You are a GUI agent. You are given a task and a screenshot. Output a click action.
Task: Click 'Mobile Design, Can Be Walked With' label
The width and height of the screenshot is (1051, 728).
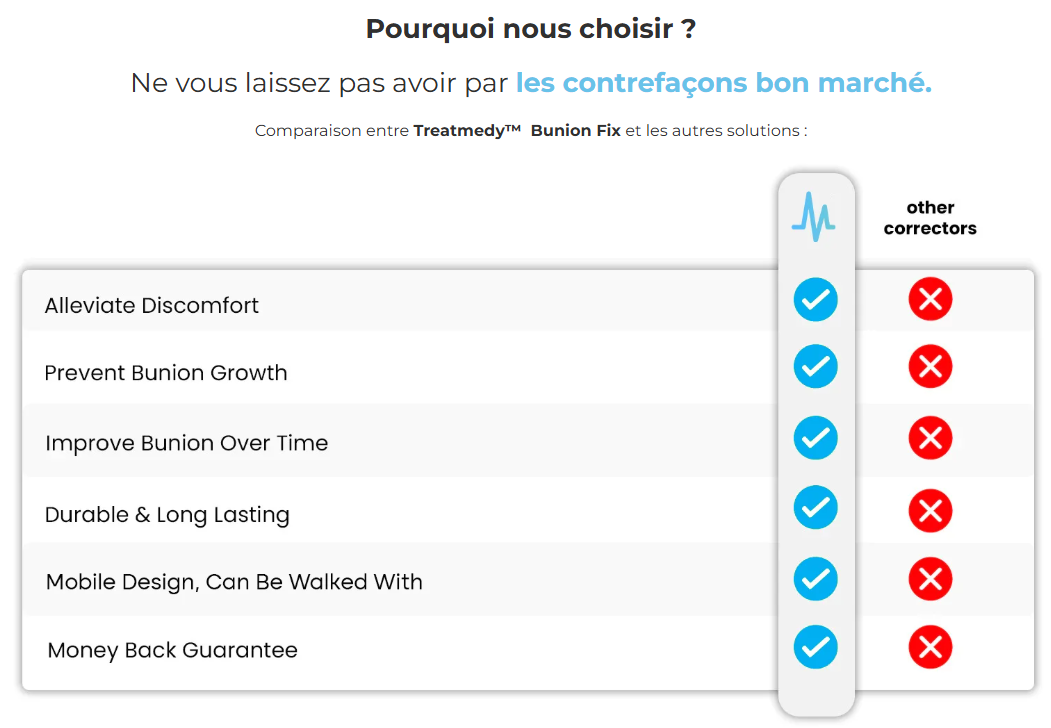[234, 582]
